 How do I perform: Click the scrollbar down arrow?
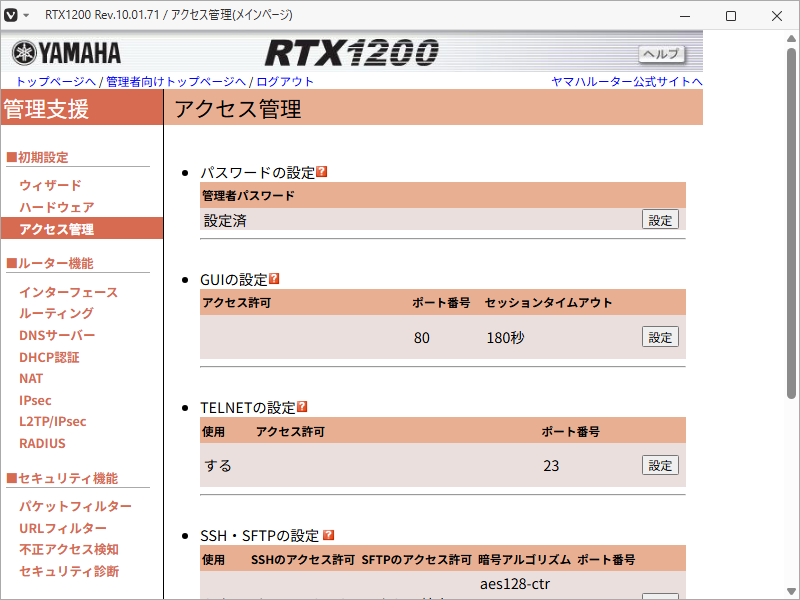pos(791,592)
